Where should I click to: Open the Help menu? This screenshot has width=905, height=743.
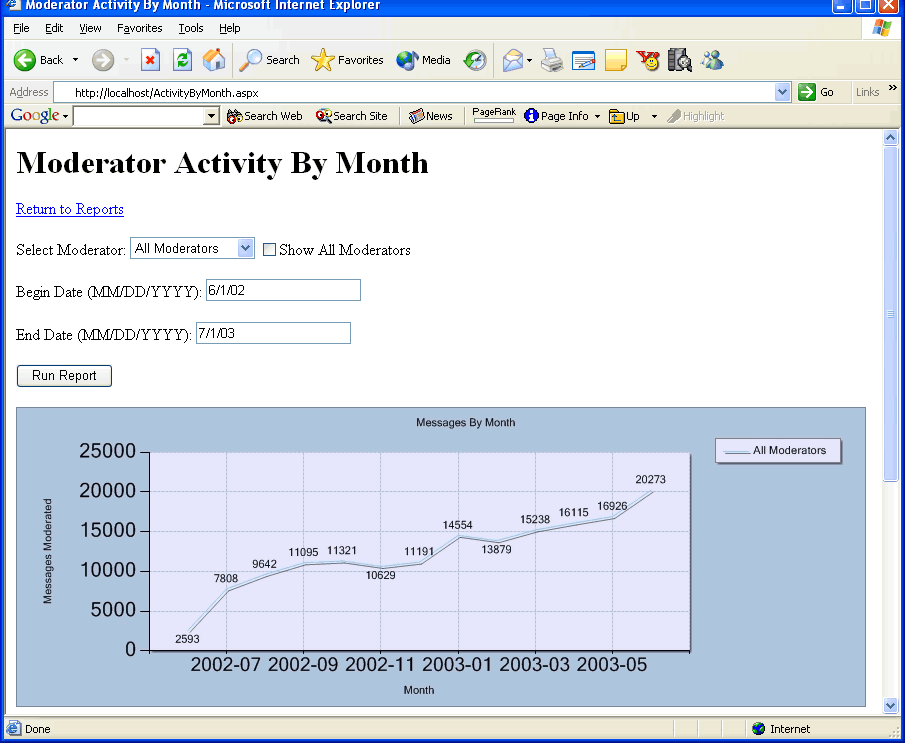(x=230, y=28)
